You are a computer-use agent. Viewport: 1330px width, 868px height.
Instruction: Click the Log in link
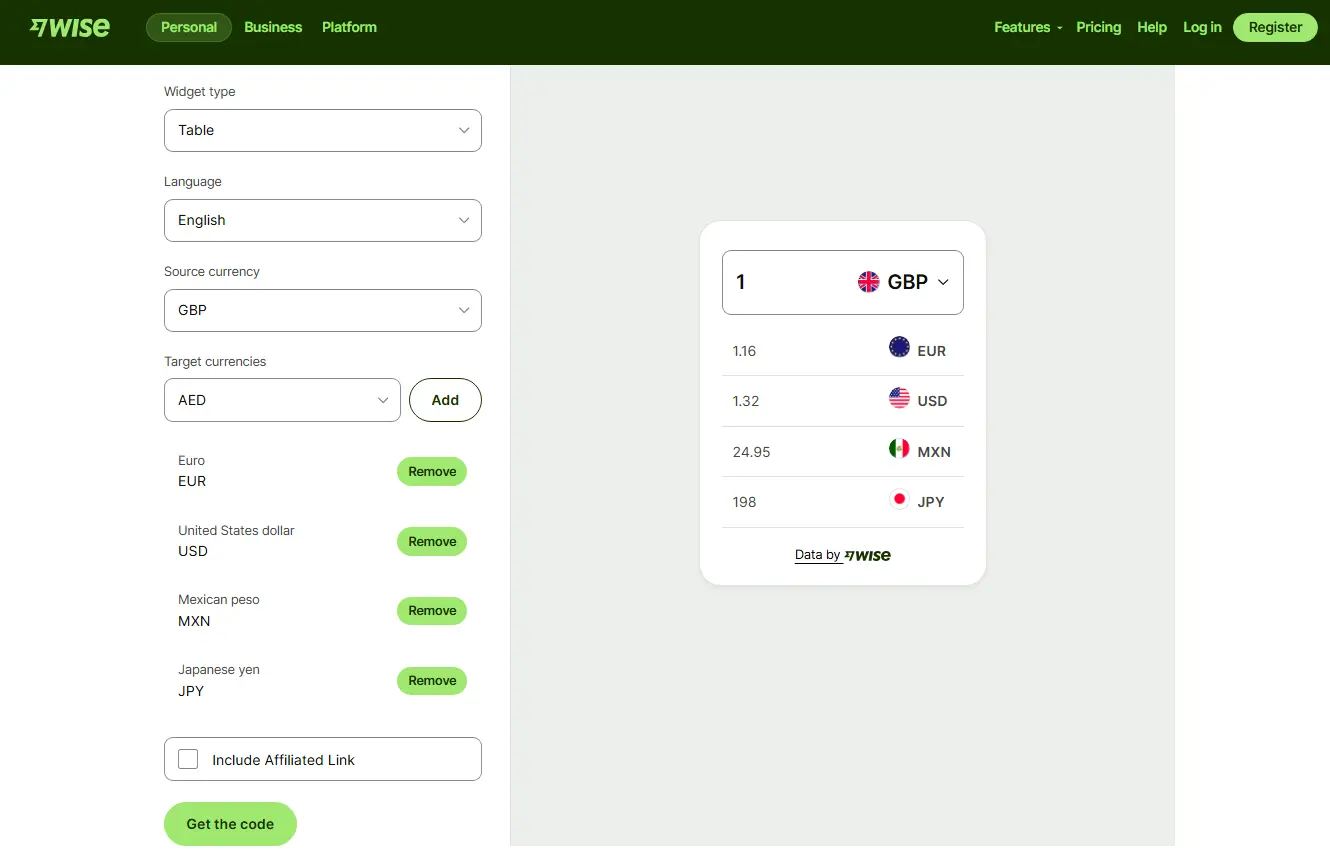(1202, 27)
